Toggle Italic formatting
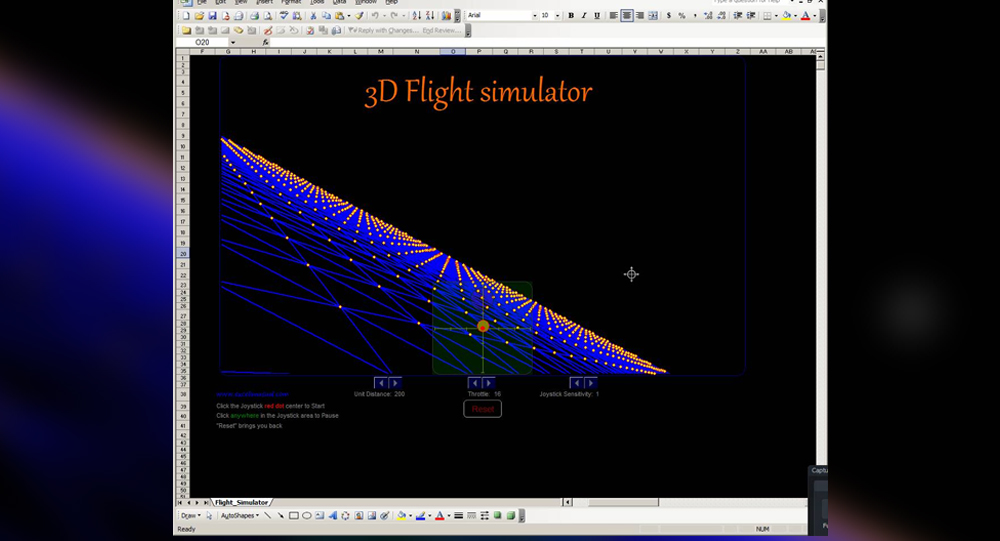This screenshot has height=541, width=1000. 584,15
